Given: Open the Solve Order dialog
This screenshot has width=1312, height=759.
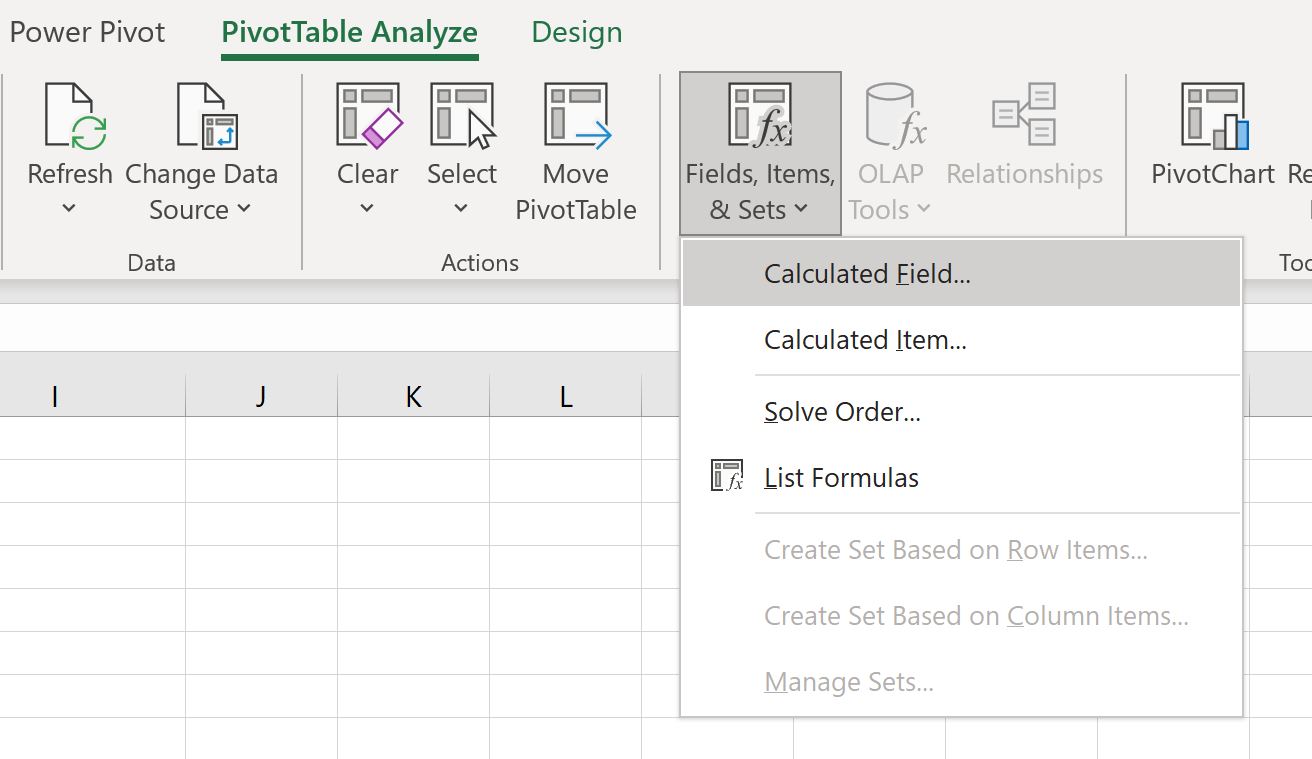Looking at the screenshot, I should (842, 411).
